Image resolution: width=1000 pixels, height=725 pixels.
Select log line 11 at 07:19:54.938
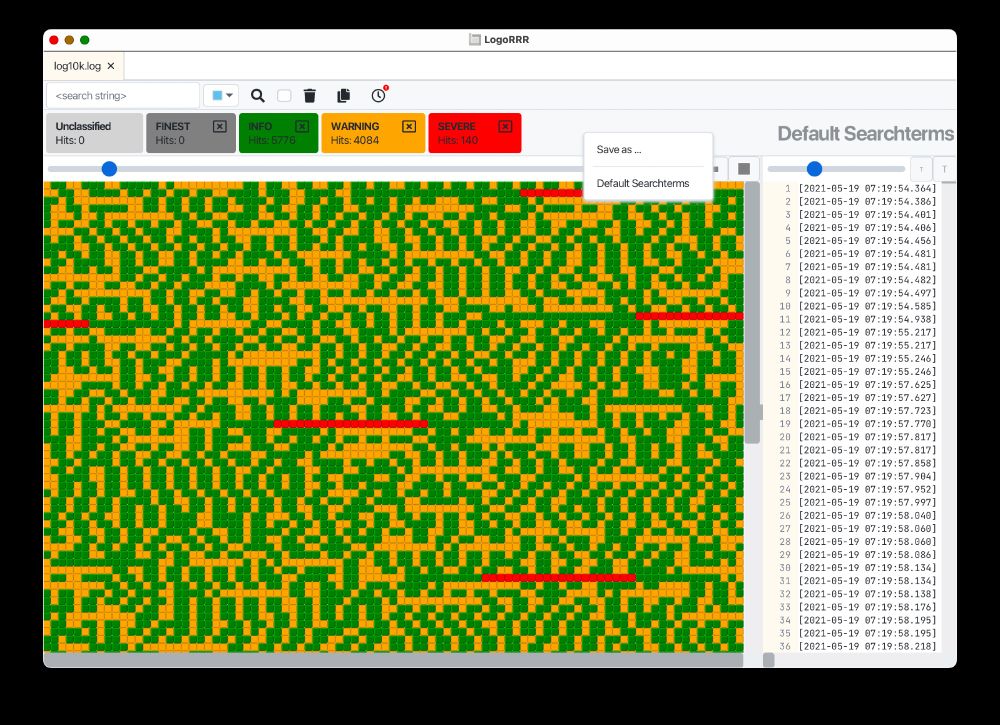(x=853, y=319)
